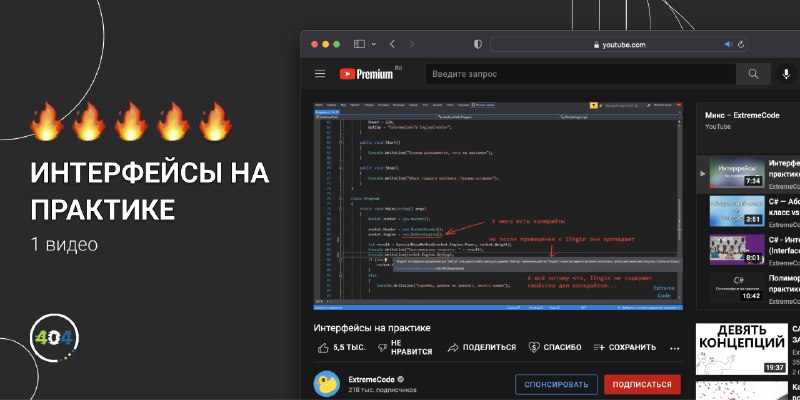800x400 pixels.
Task: Click the video player area
Action: pyautogui.click(x=497, y=206)
